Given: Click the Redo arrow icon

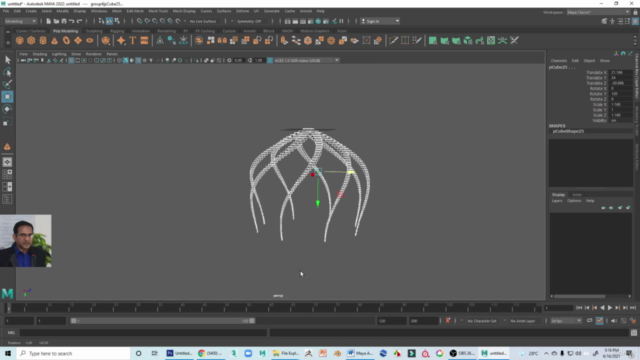Looking at the screenshot, I should click(x=80, y=21).
